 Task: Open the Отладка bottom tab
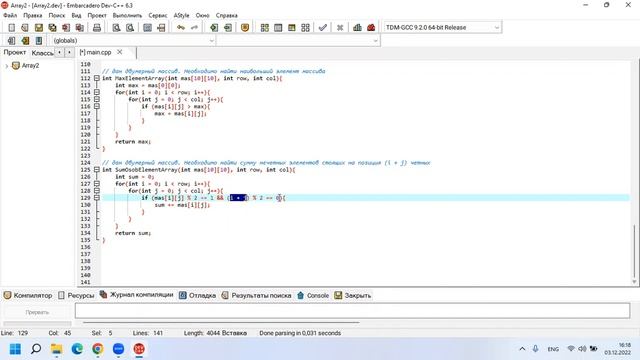(198, 296)
